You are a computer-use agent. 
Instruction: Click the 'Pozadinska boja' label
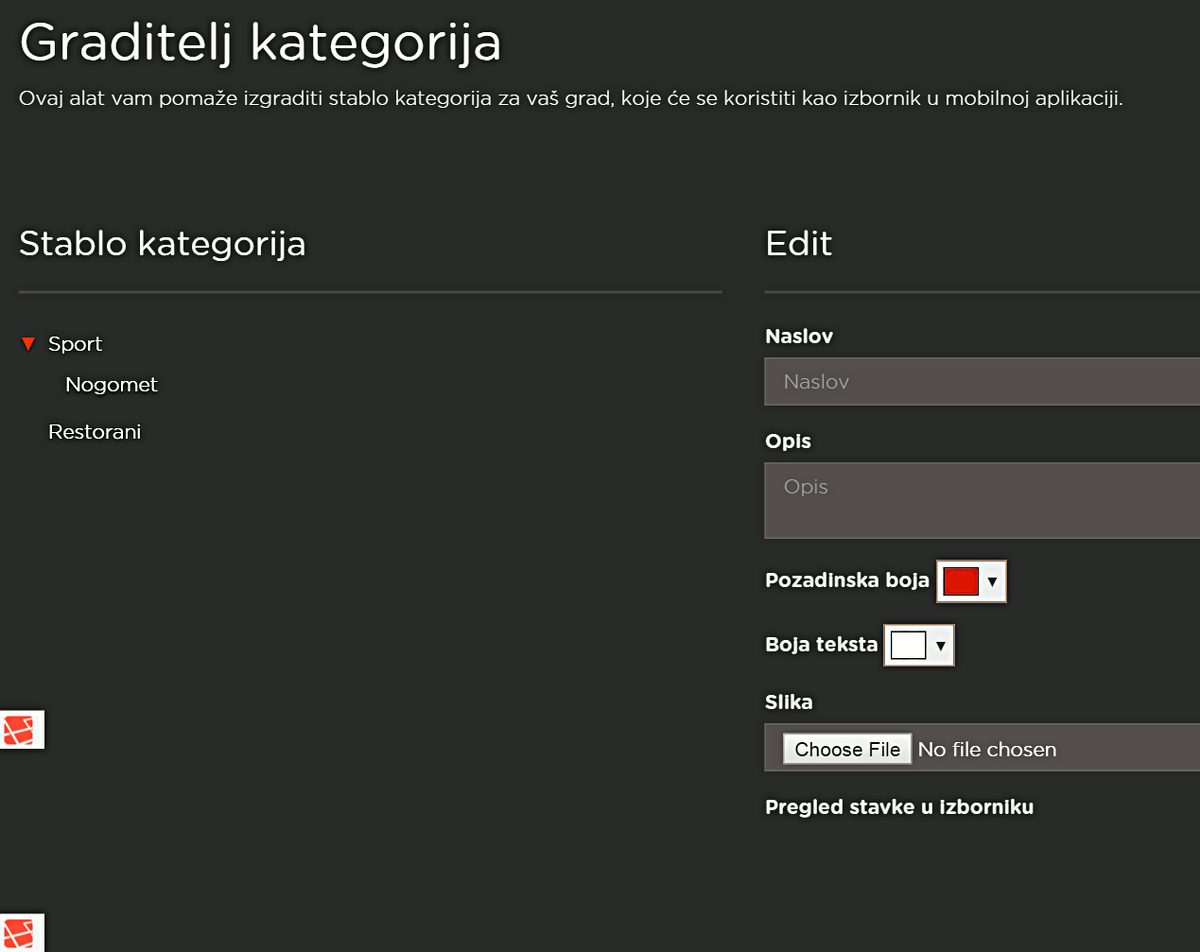(x=847, y=581)
